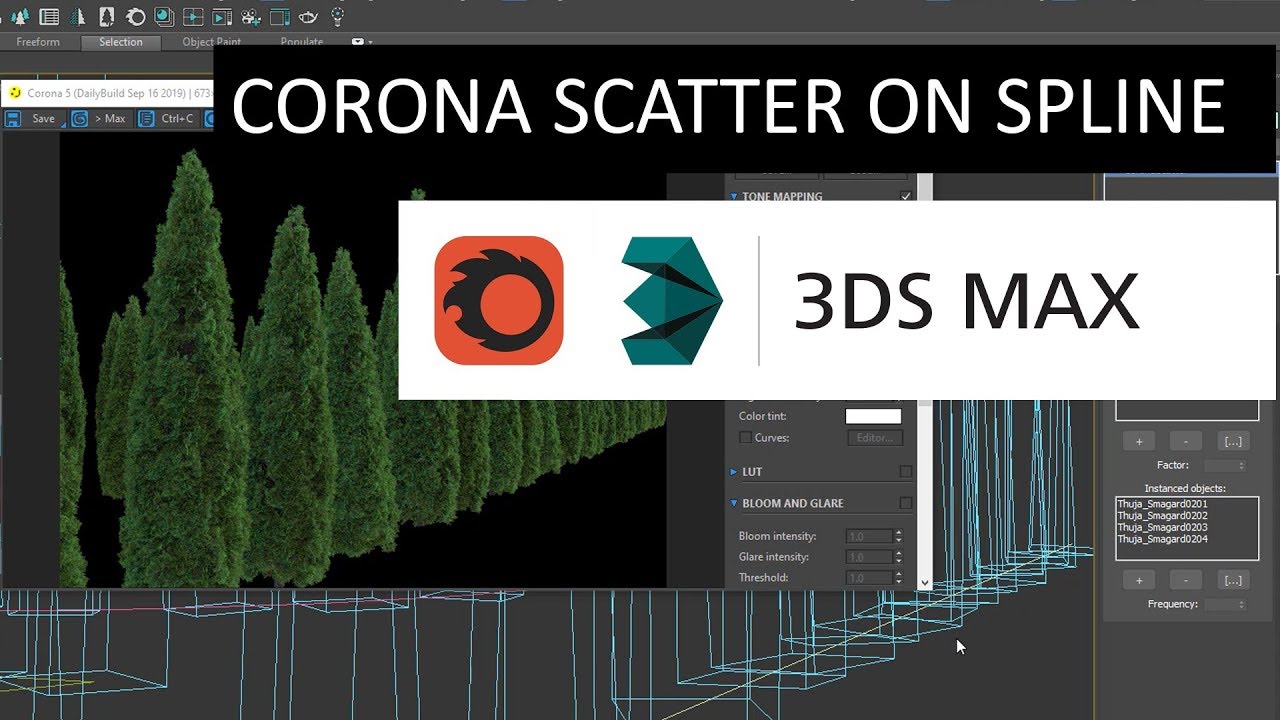Toggle the Tone Mapping checkbox
This screenshot has width=1280, height=720.
point(906,196)
